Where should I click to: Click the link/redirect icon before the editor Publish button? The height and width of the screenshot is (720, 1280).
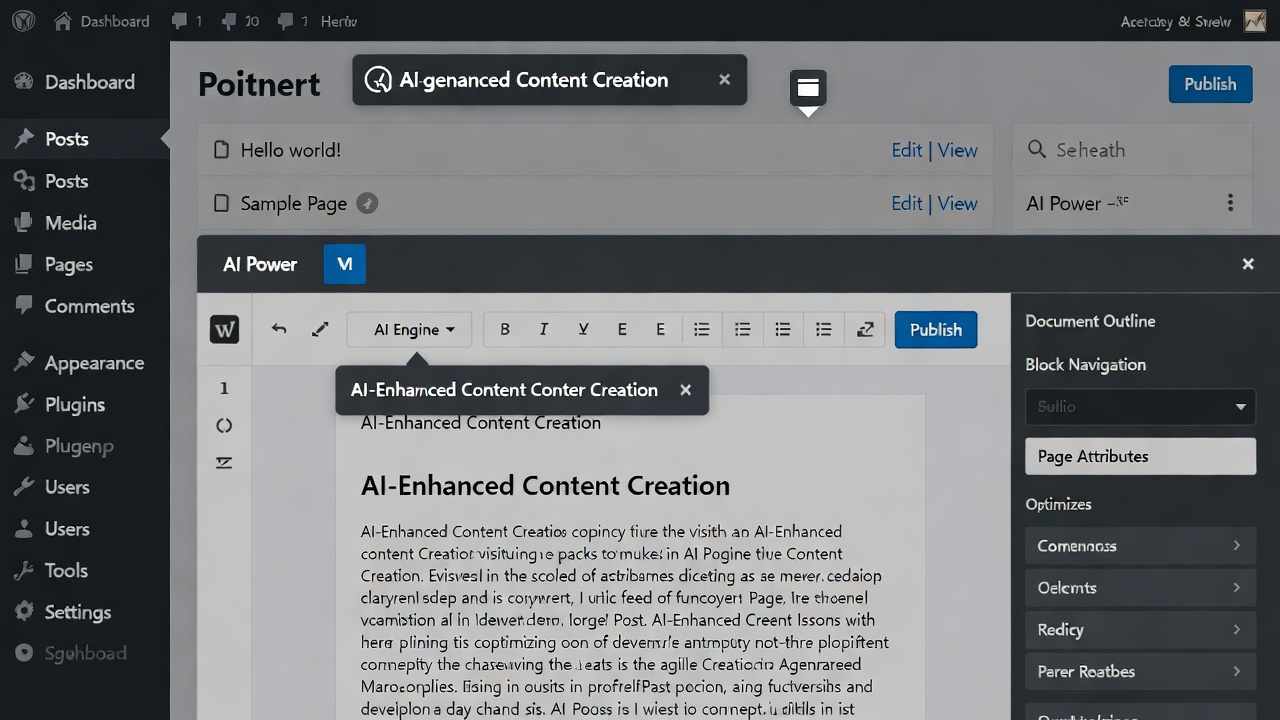click(865, 329)
